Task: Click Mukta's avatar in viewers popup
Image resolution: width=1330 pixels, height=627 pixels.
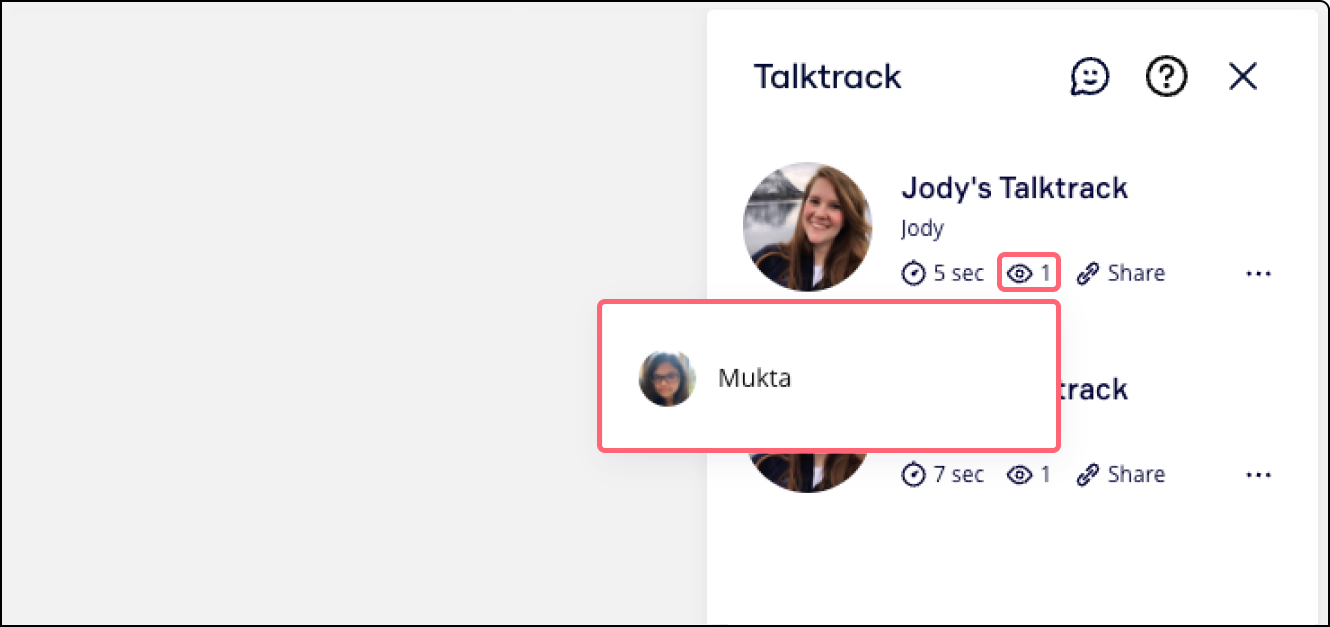Action: click(667, 378)
